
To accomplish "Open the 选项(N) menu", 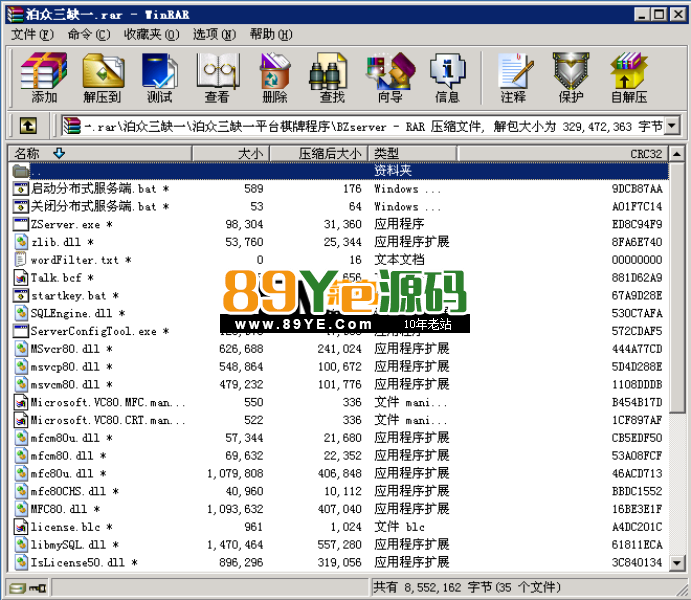I will tap(214, 34).
